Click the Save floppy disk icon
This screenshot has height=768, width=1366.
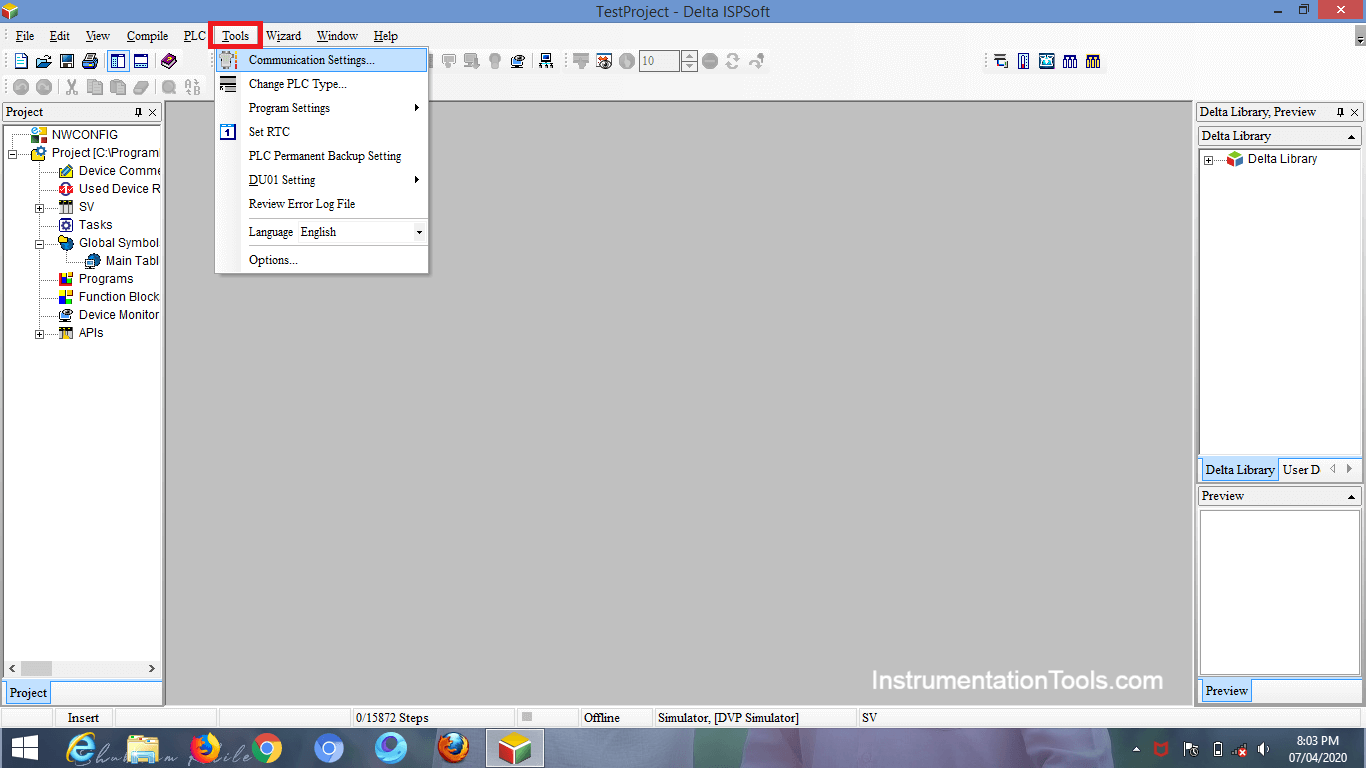67,61
